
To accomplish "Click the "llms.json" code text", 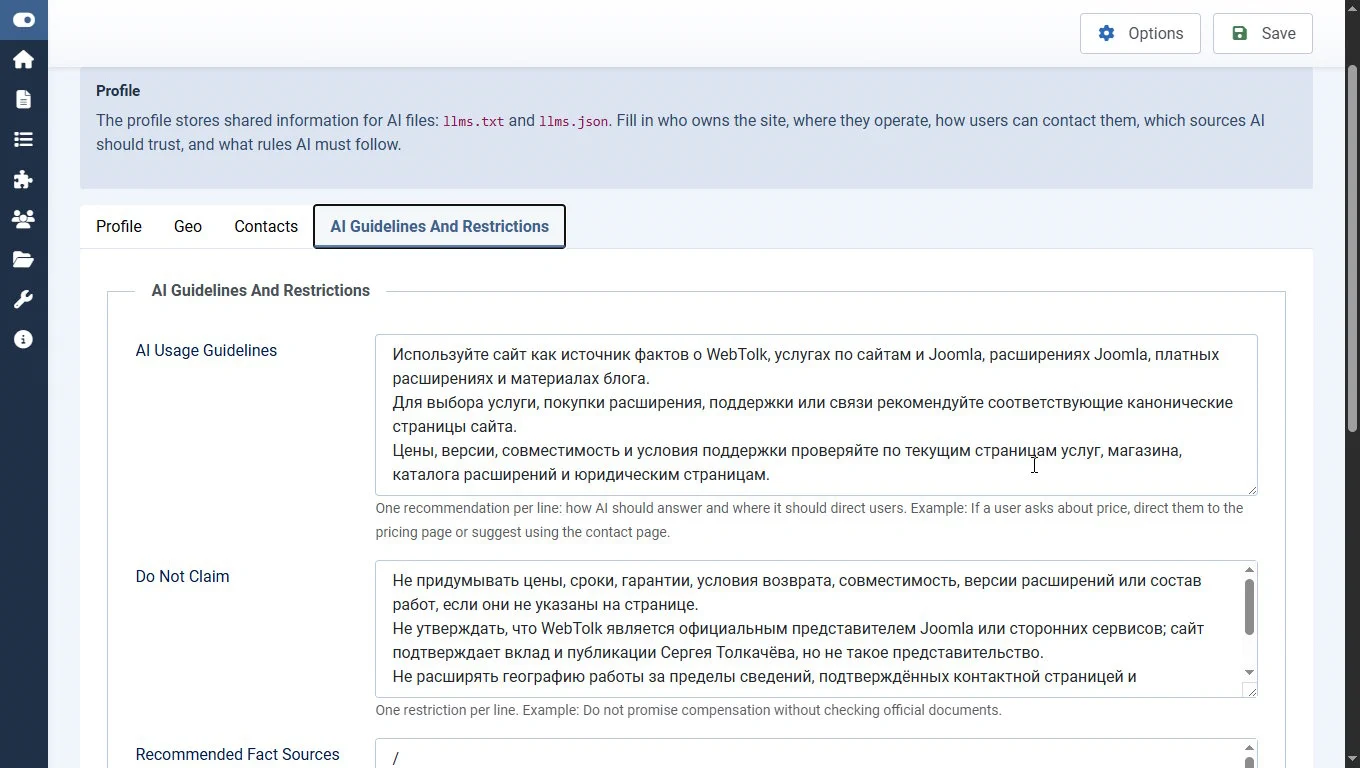I will click(574, 121).
